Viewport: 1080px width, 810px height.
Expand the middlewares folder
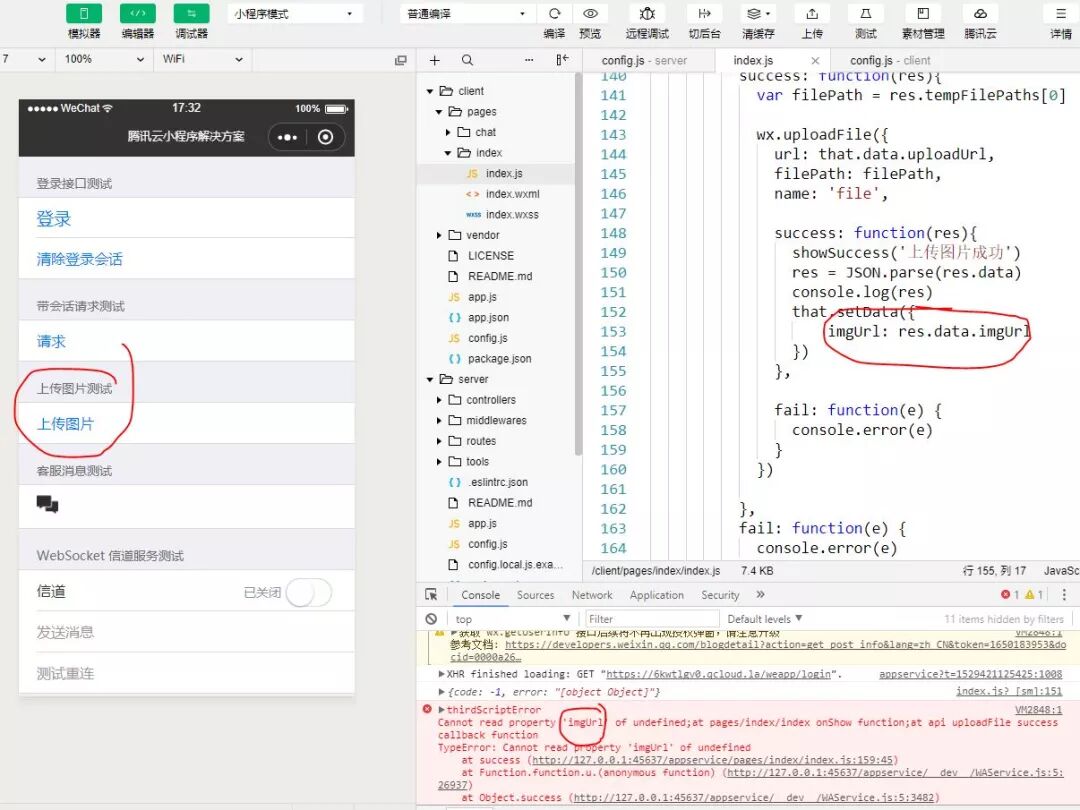pos(439,421)
